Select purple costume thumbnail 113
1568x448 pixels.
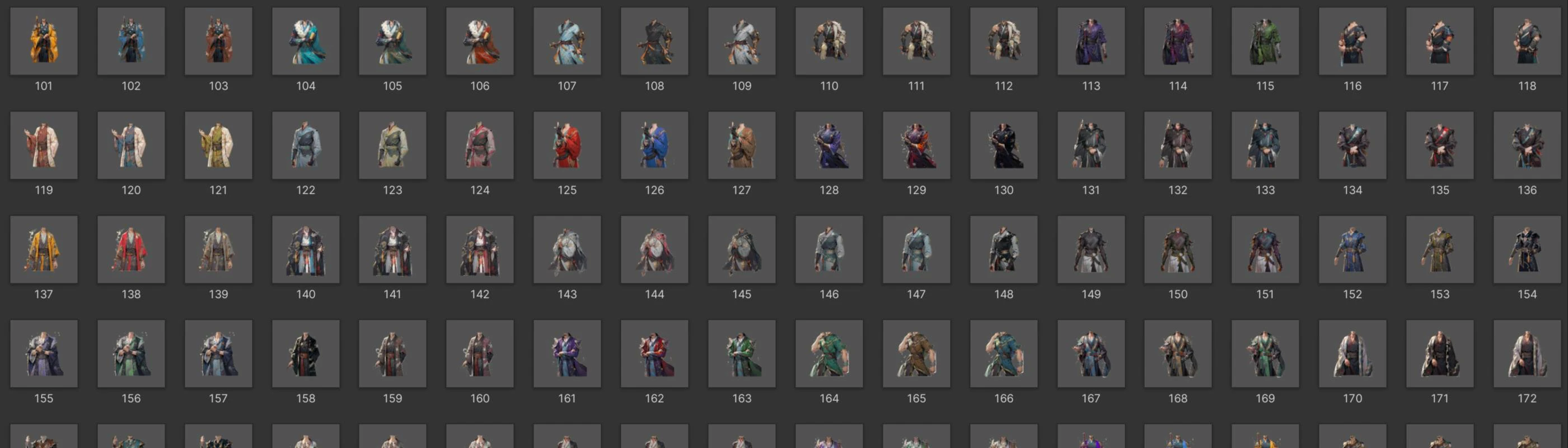(x=1091, y=41)
